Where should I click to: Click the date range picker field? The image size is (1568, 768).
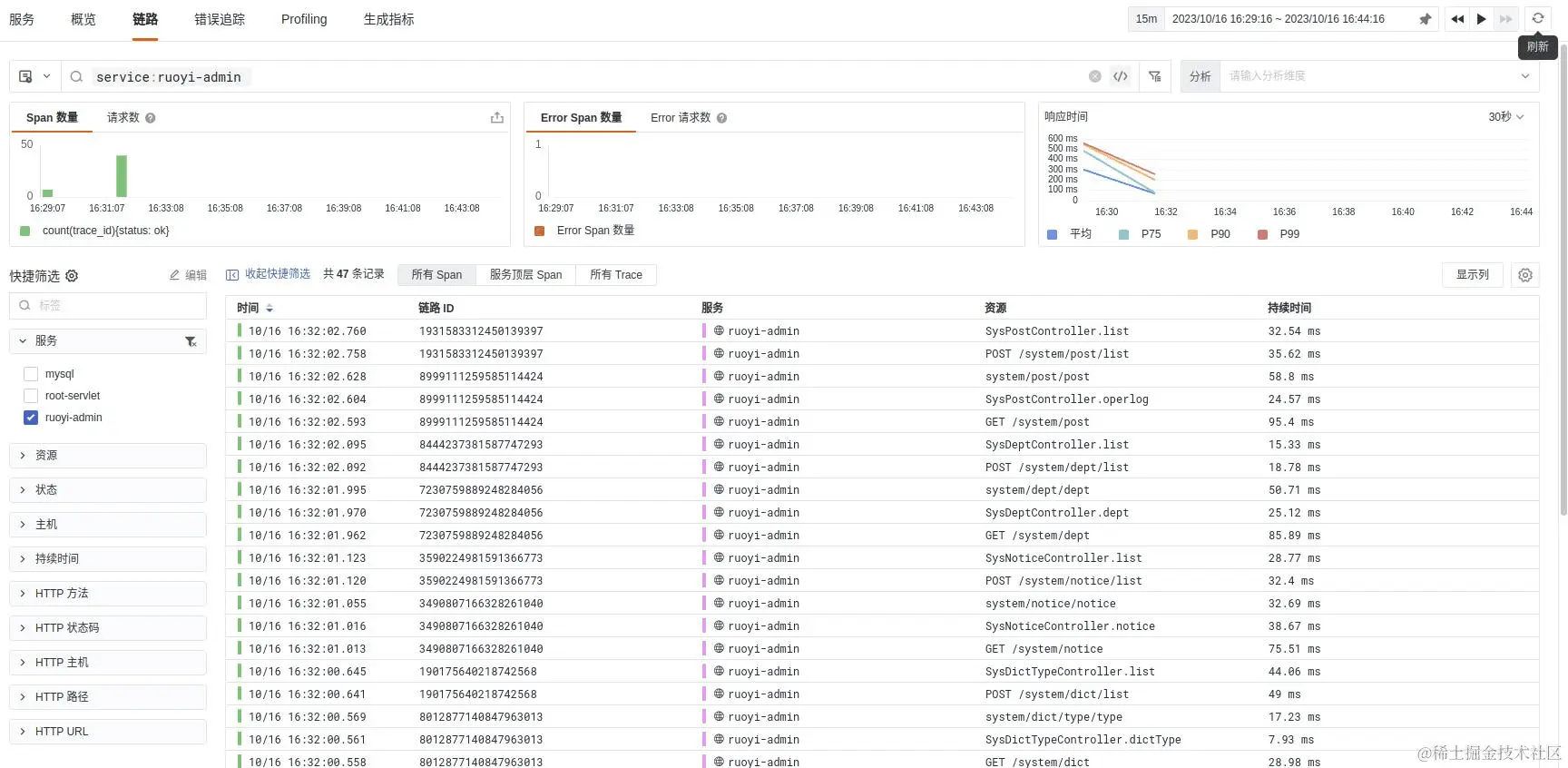(x=1301, y=19)
